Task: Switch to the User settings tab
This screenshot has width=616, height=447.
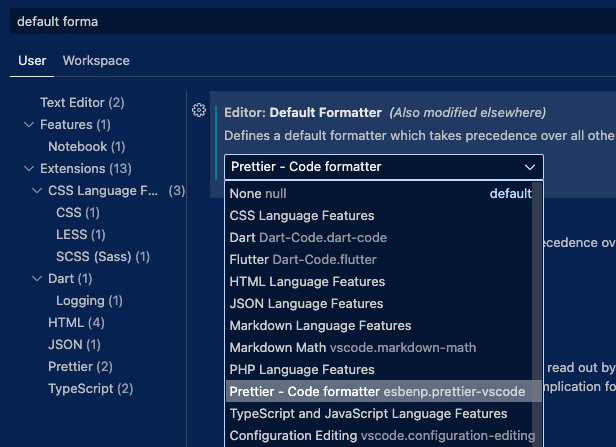Action: [x=32, y=60]
